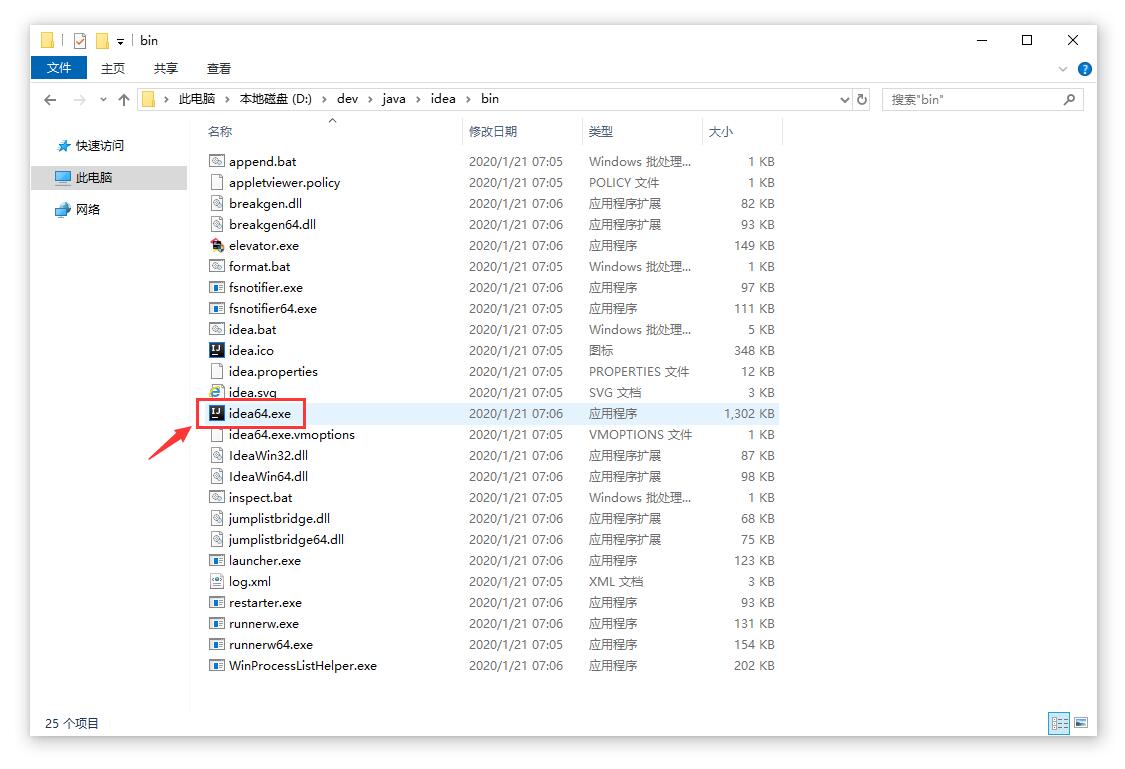The image size is (1125, 769).
Task: Select 网络 in navigation pane
Action: pyautogui.click(x=88, y=209)
